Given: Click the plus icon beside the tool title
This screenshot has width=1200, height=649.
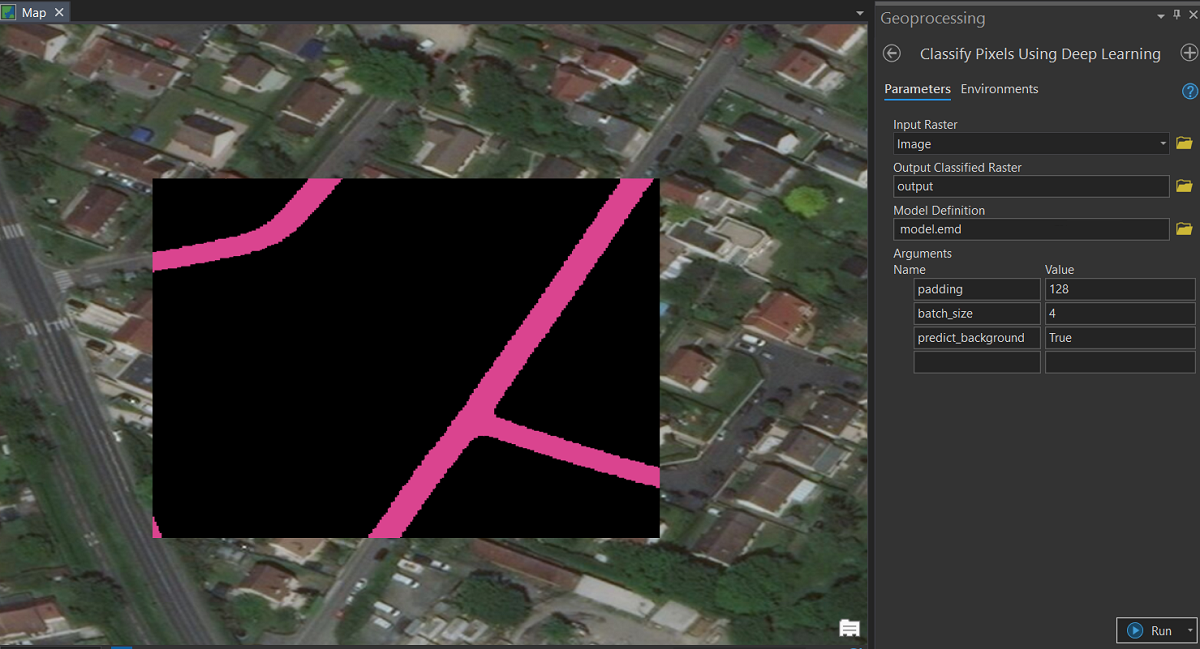Looking at the screenshot, I should [x=1188, y=54].
